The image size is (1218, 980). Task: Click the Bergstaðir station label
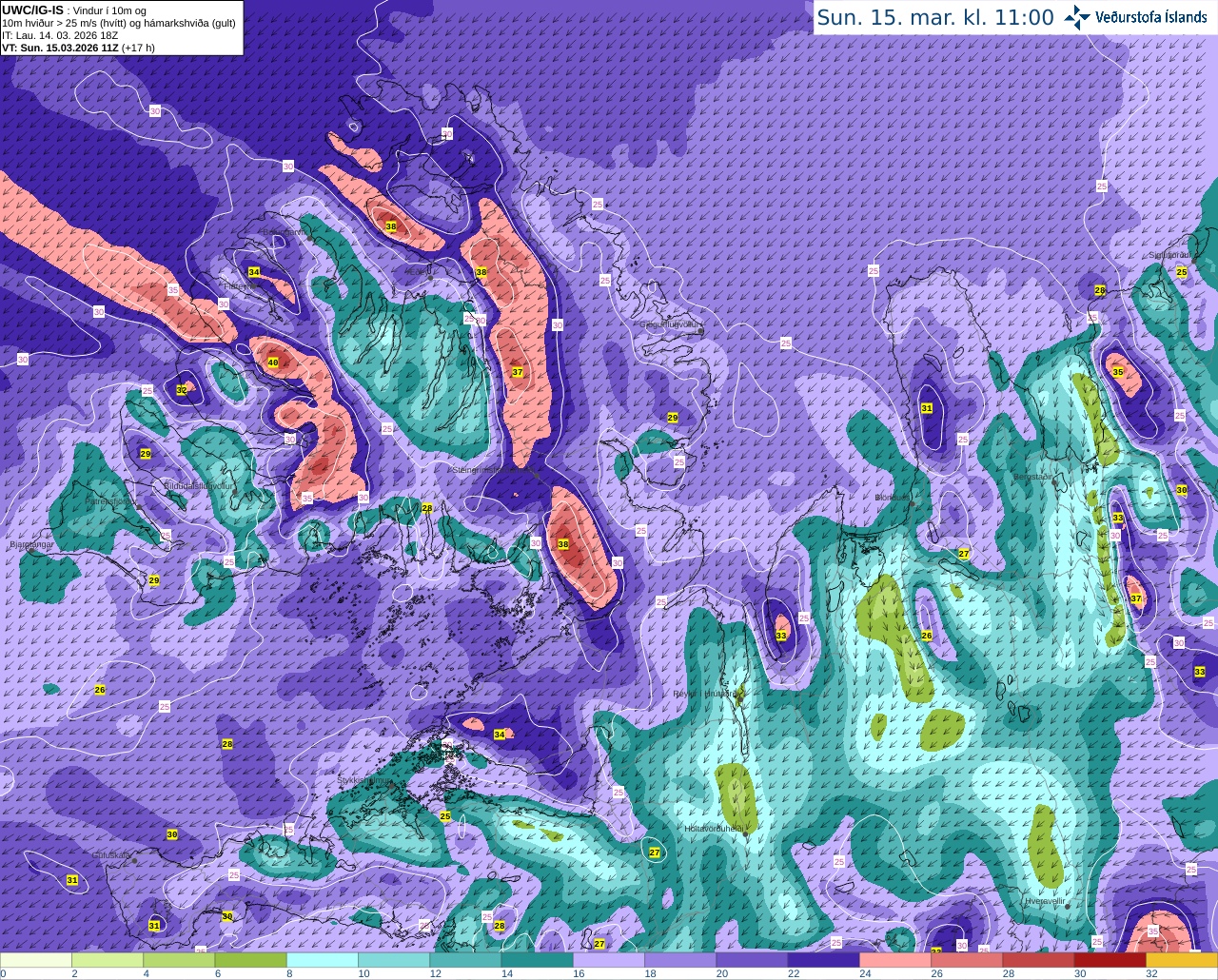pyautogui.click(x=1033, y=476)
